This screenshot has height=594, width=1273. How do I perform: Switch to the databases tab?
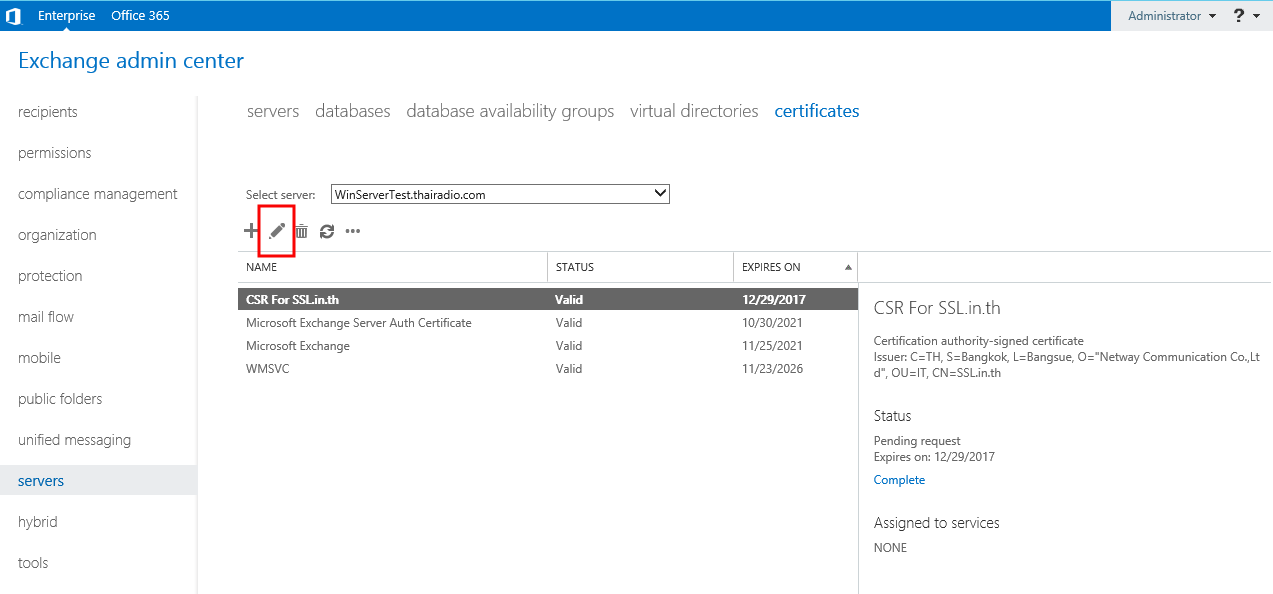point(352,111)
